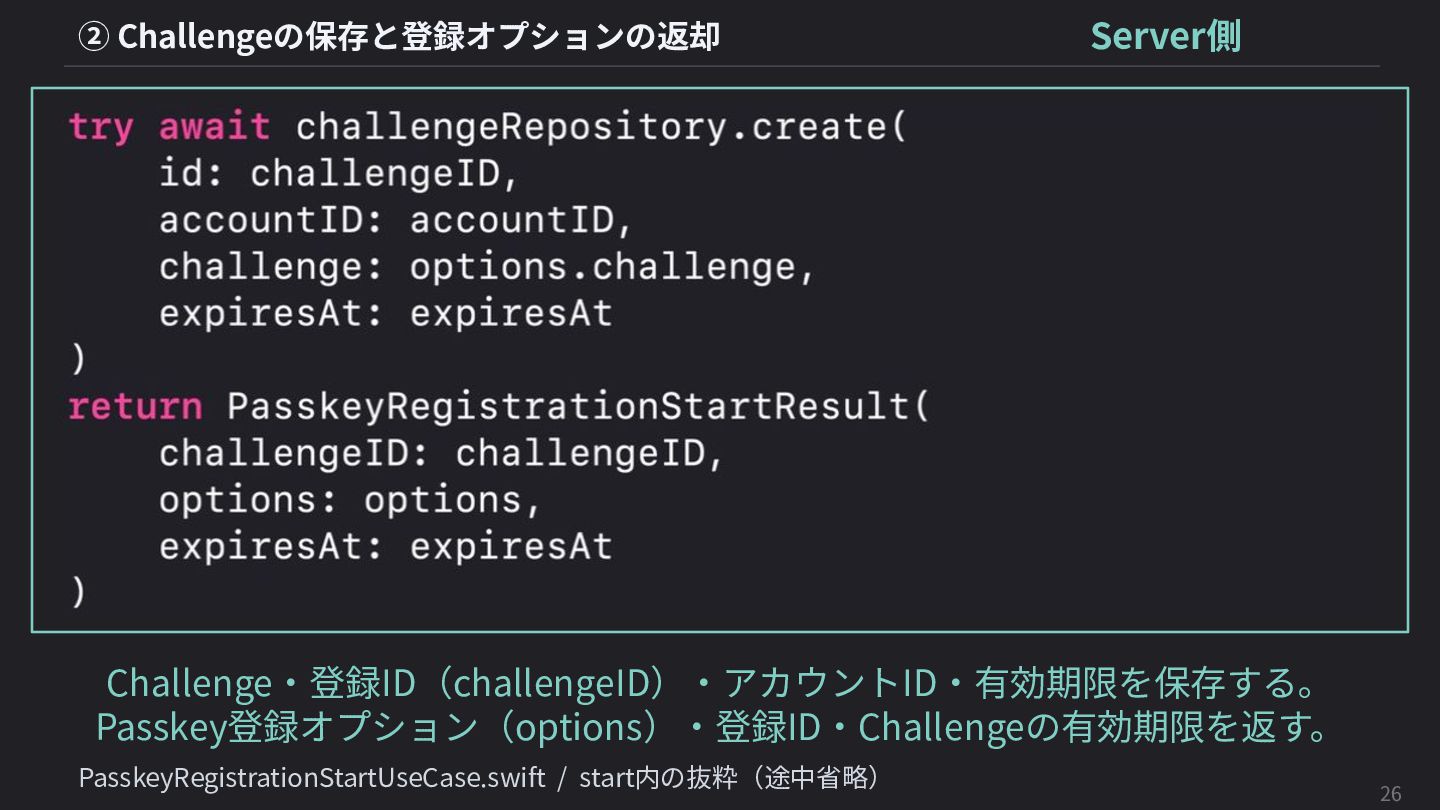Click the last expiresAt: expiresAt line
Image resolution: width=1440 pixels, height=810 pixels.
click(386, 547)
